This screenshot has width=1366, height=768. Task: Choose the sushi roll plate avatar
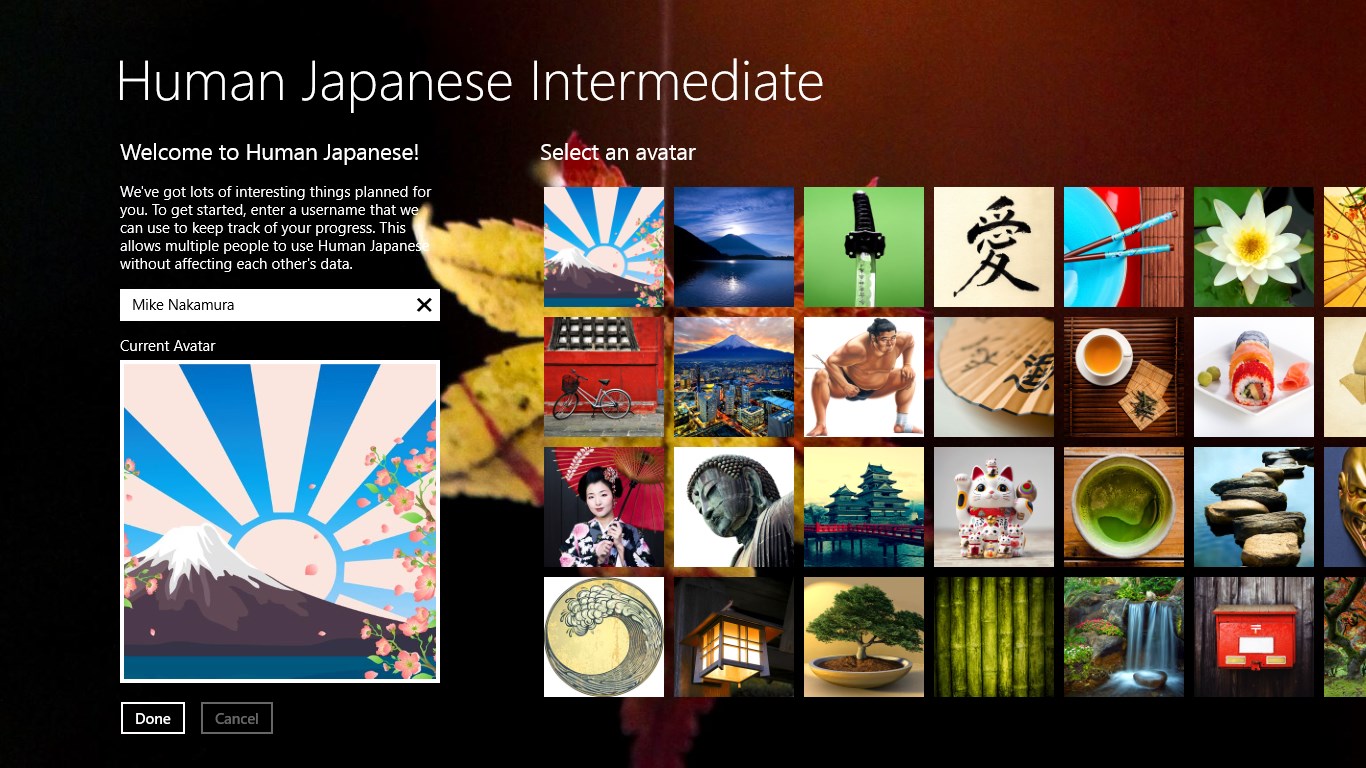click(x=1253, y=377)
